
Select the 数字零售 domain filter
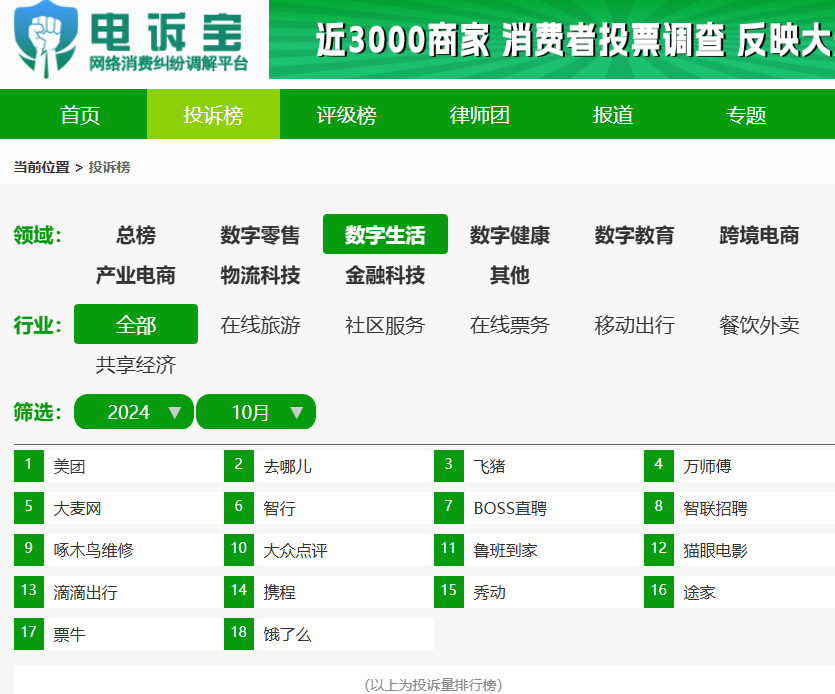(x=260, y=235)
